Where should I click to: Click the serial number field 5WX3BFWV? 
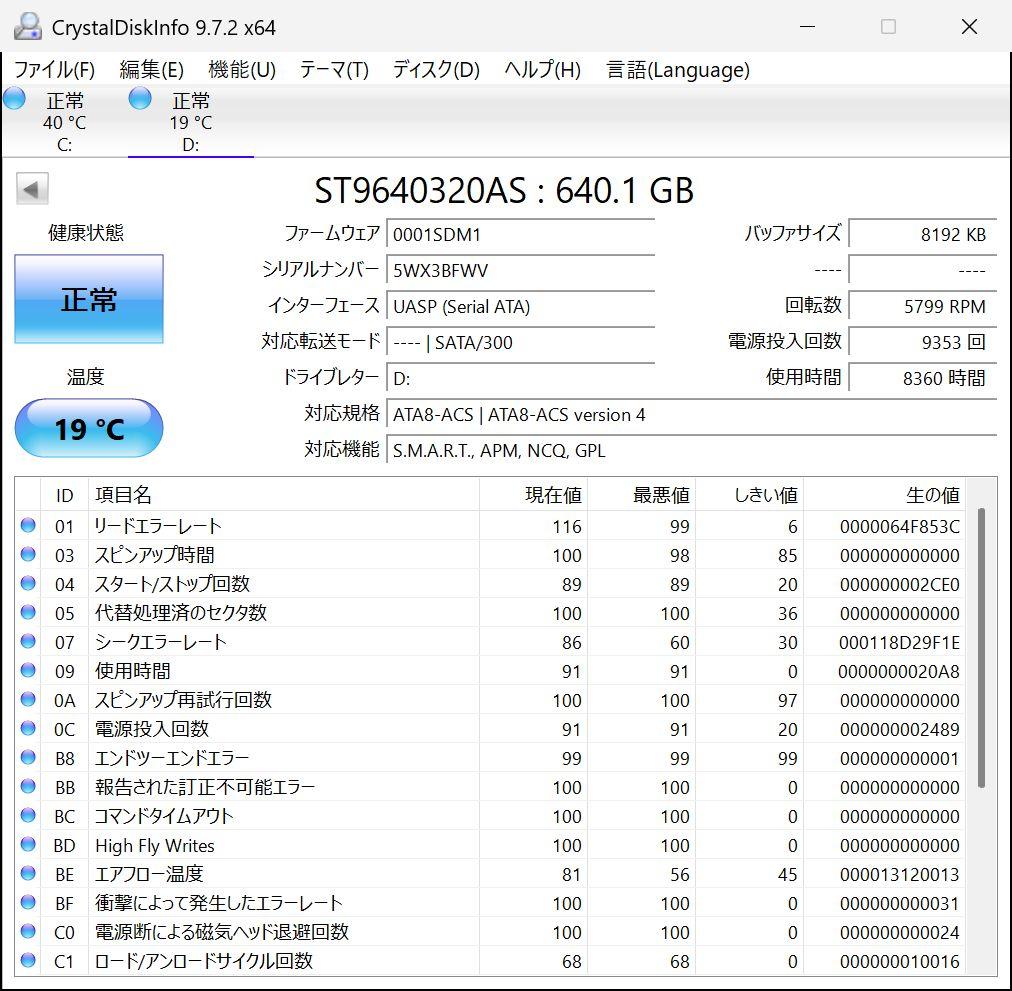[520, 270]
